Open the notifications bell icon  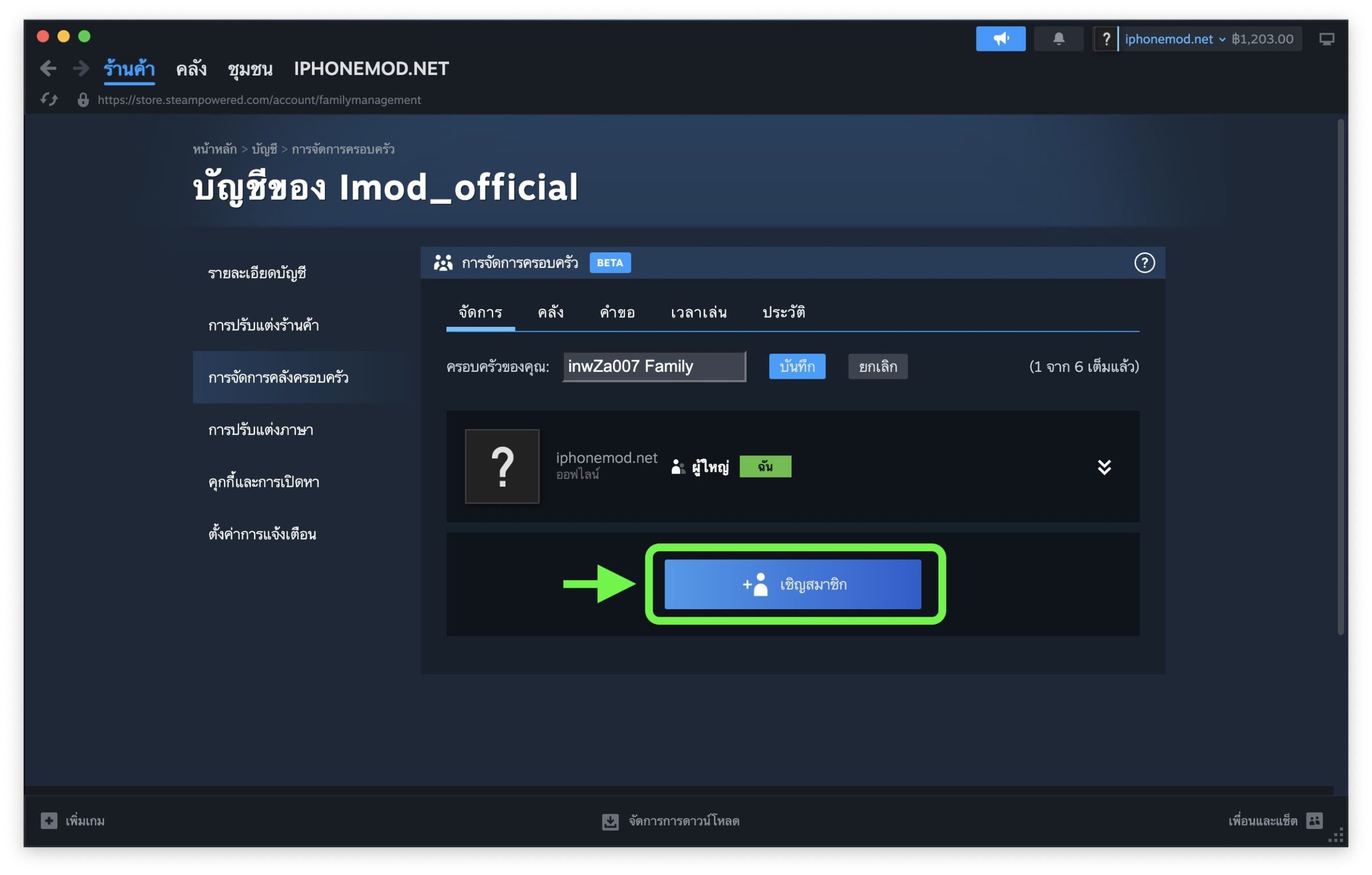click(x=1058, y=39)
